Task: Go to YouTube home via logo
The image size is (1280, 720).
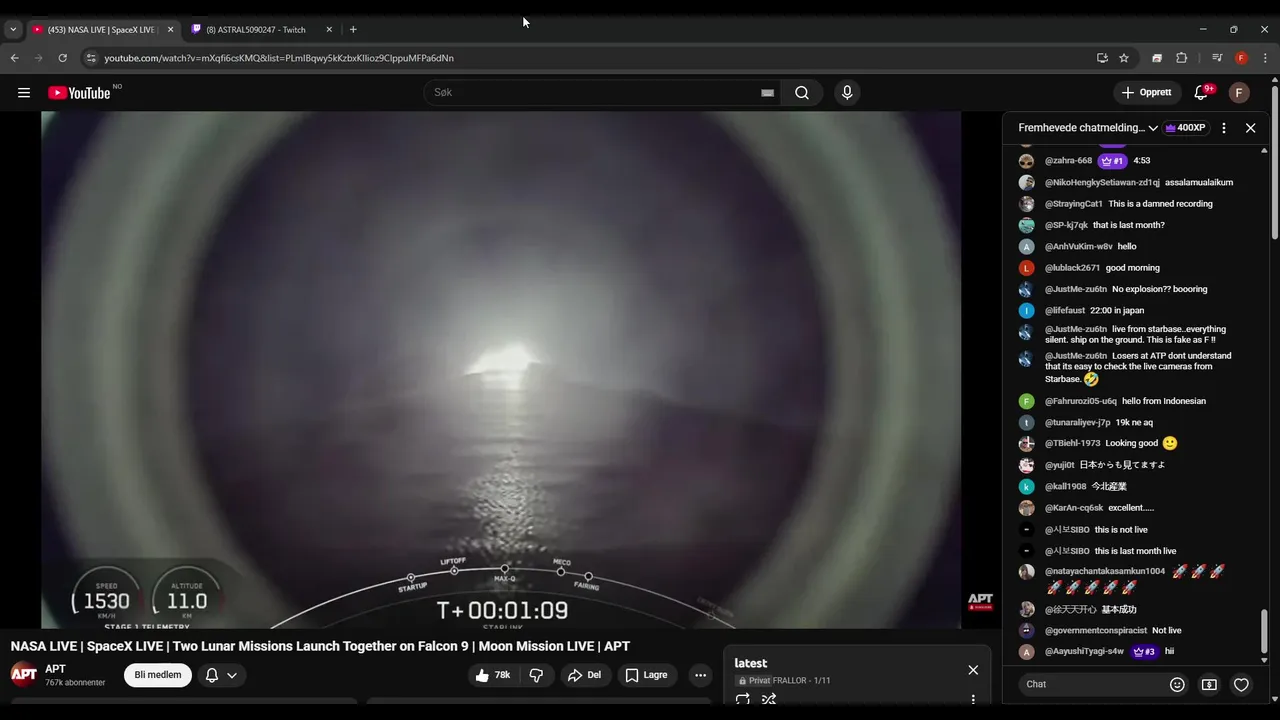Action: (x=79, y=93)
